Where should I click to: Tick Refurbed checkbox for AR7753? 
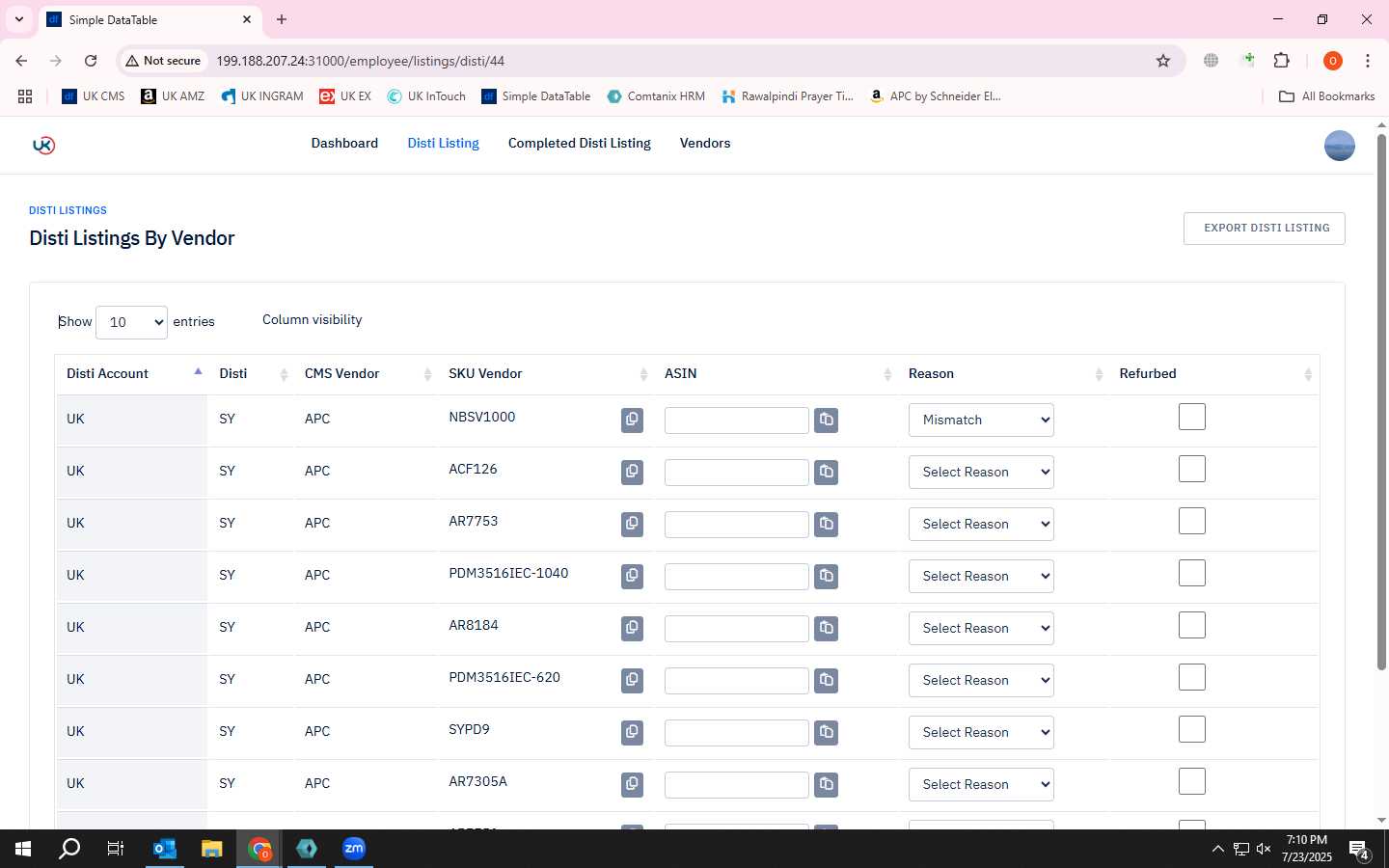point(1192,521)
